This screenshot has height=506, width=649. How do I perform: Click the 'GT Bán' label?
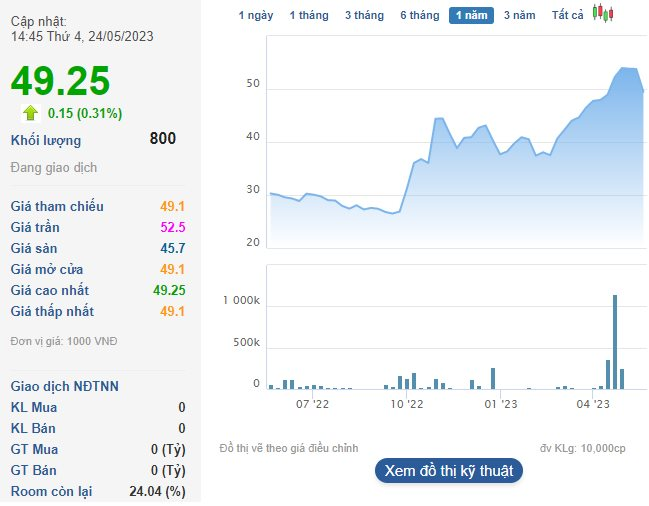[x=34, y=470]
